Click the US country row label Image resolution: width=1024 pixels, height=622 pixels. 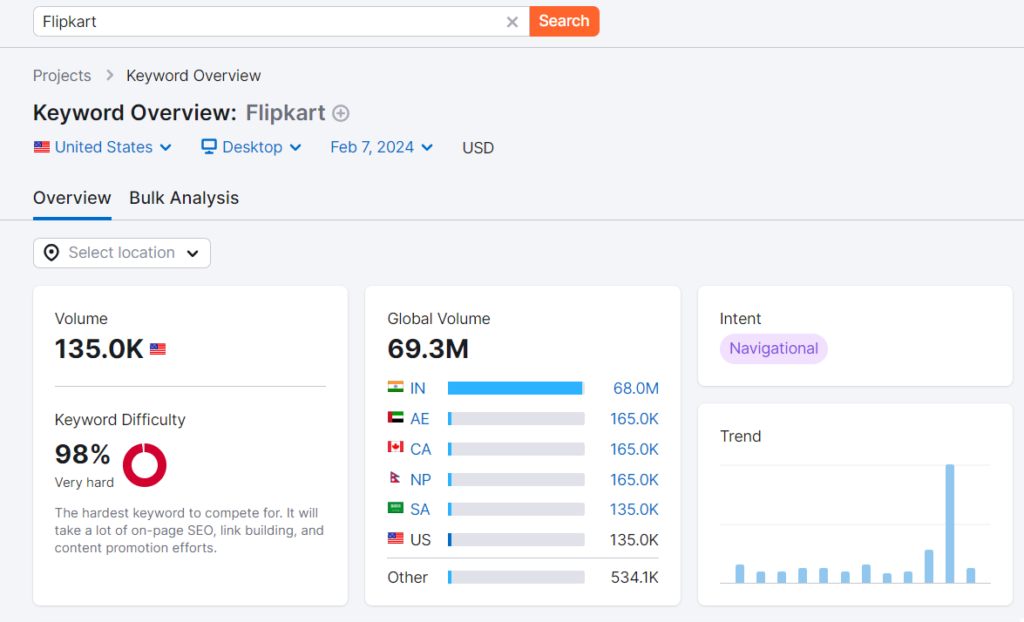pos(421,540)
